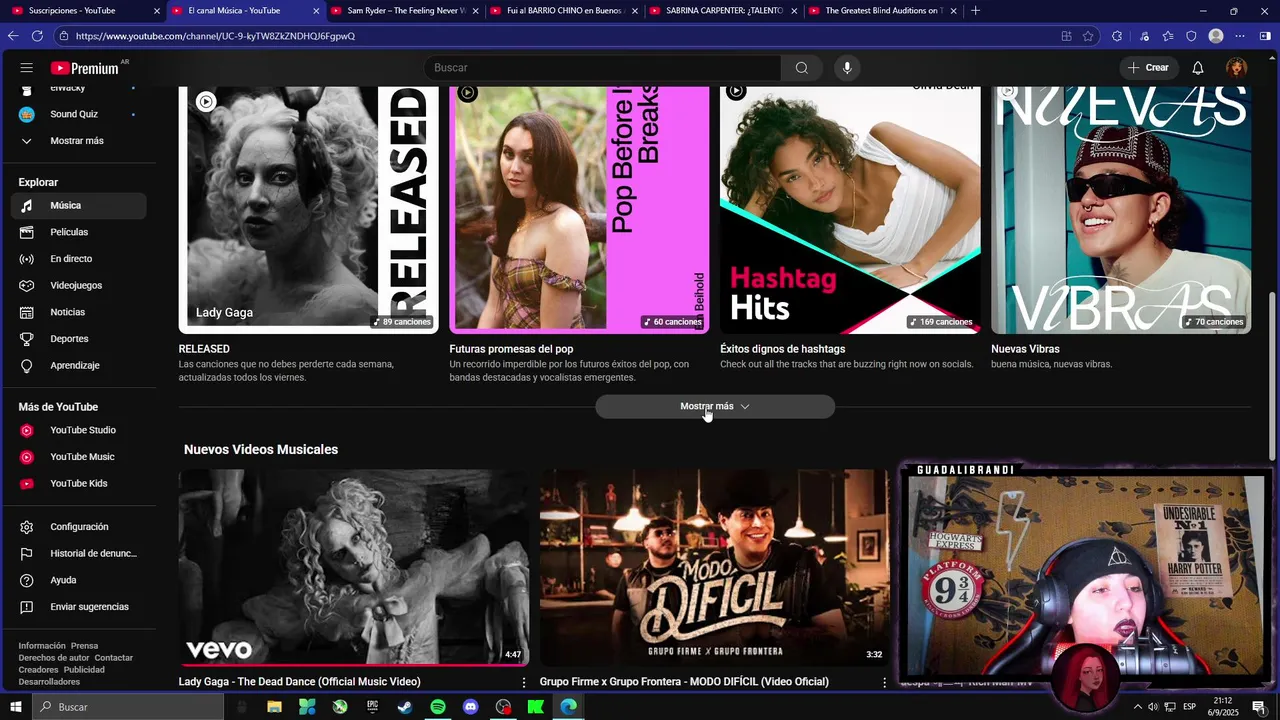Expand Mostrar más in subscriptions sidebar
Image resolution: width=1280 pixels, height=720 pixels.
[x=78, y=141]
